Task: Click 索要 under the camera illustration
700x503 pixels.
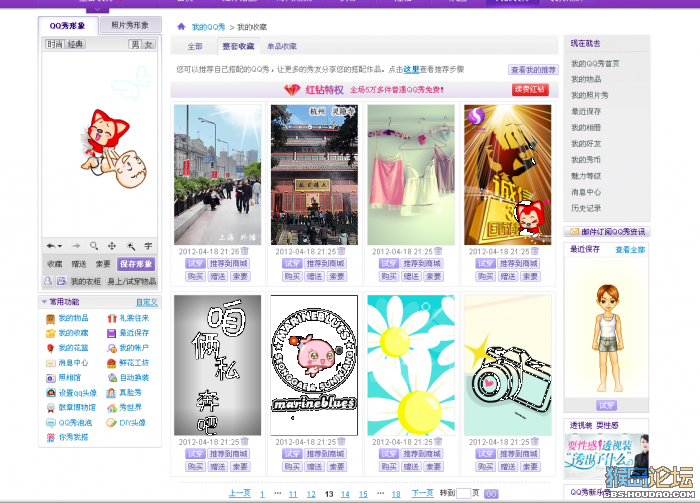Action: click(x=530, y=466)
